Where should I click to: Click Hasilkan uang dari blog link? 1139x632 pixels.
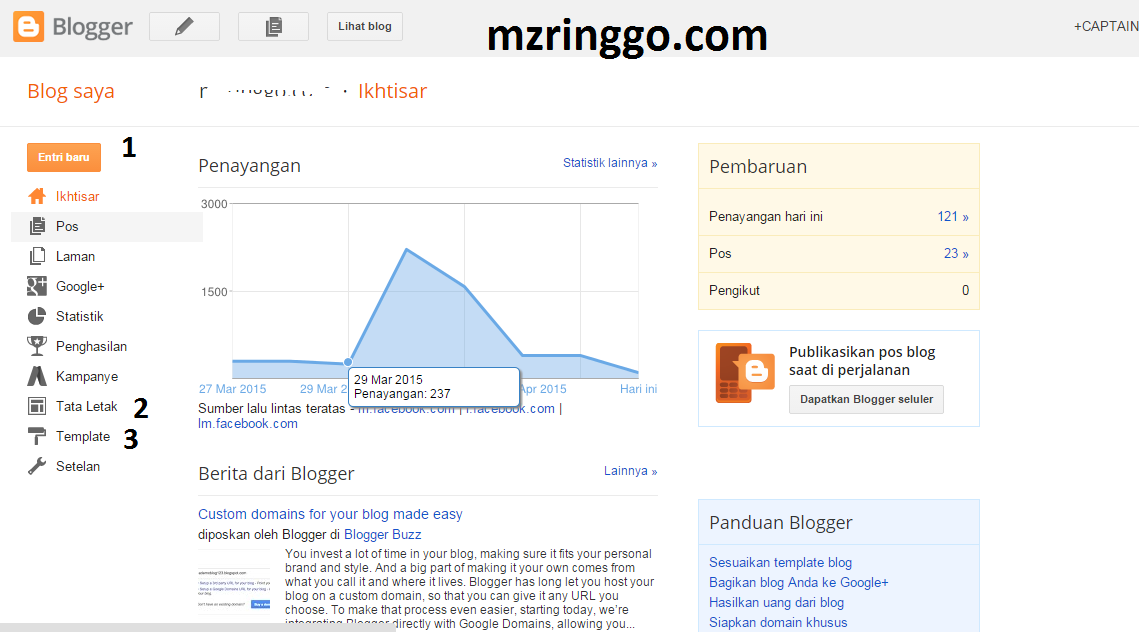tap(777, 602)
